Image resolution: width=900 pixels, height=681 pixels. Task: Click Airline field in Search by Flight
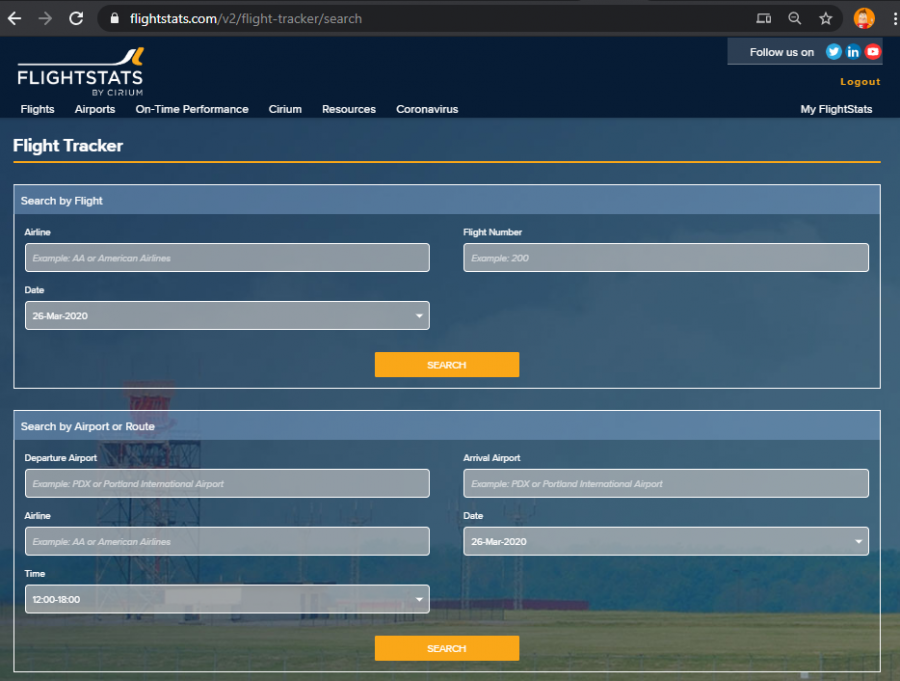[x=227, y=258]
